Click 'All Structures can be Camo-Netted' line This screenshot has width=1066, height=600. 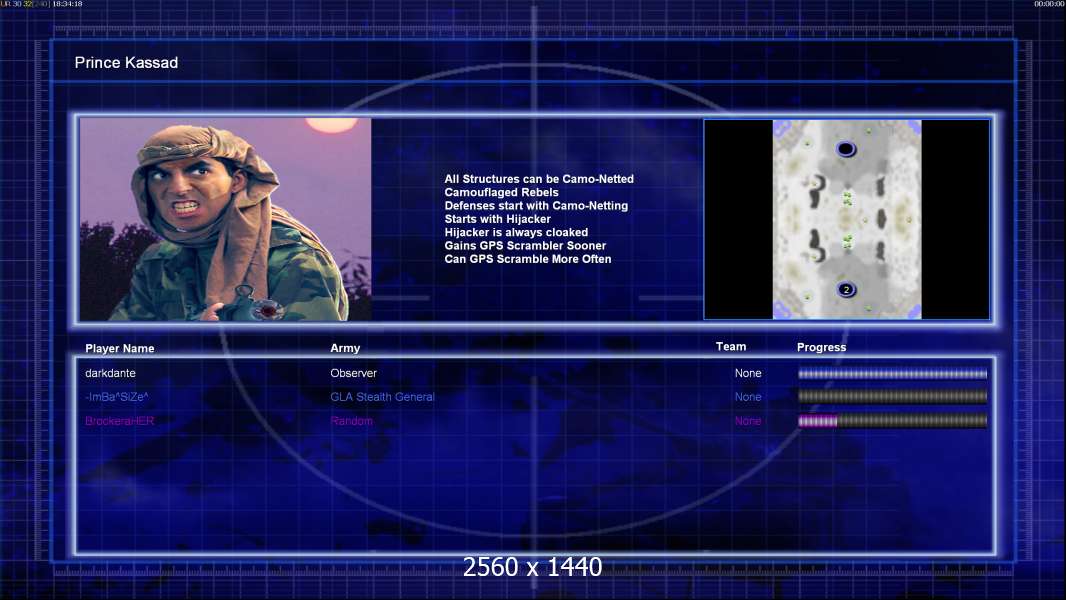pos(539,179)
